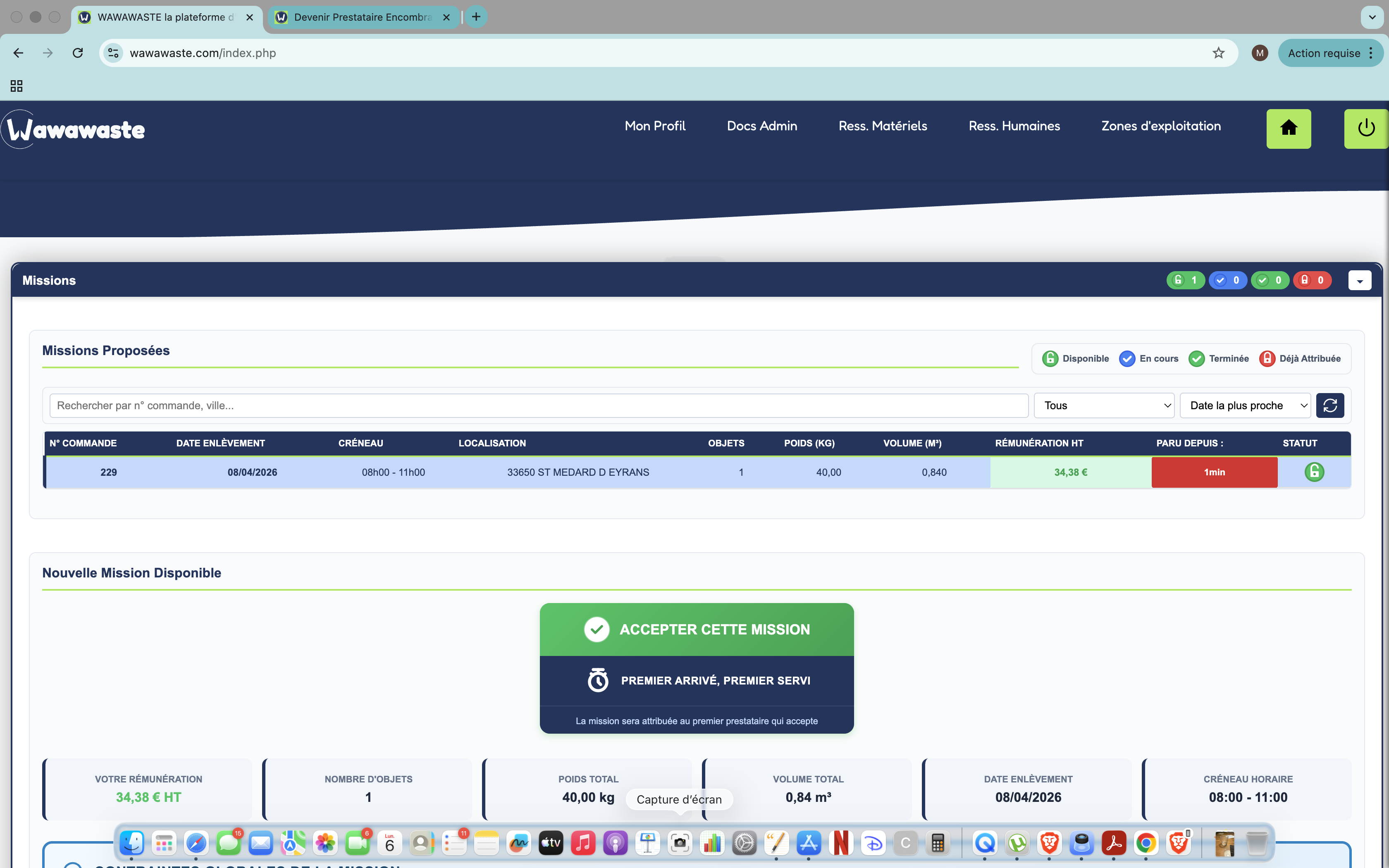1389x868 pixels.
Task: Click the Terminée checkmark legend icon
Action: point(1197,358)
